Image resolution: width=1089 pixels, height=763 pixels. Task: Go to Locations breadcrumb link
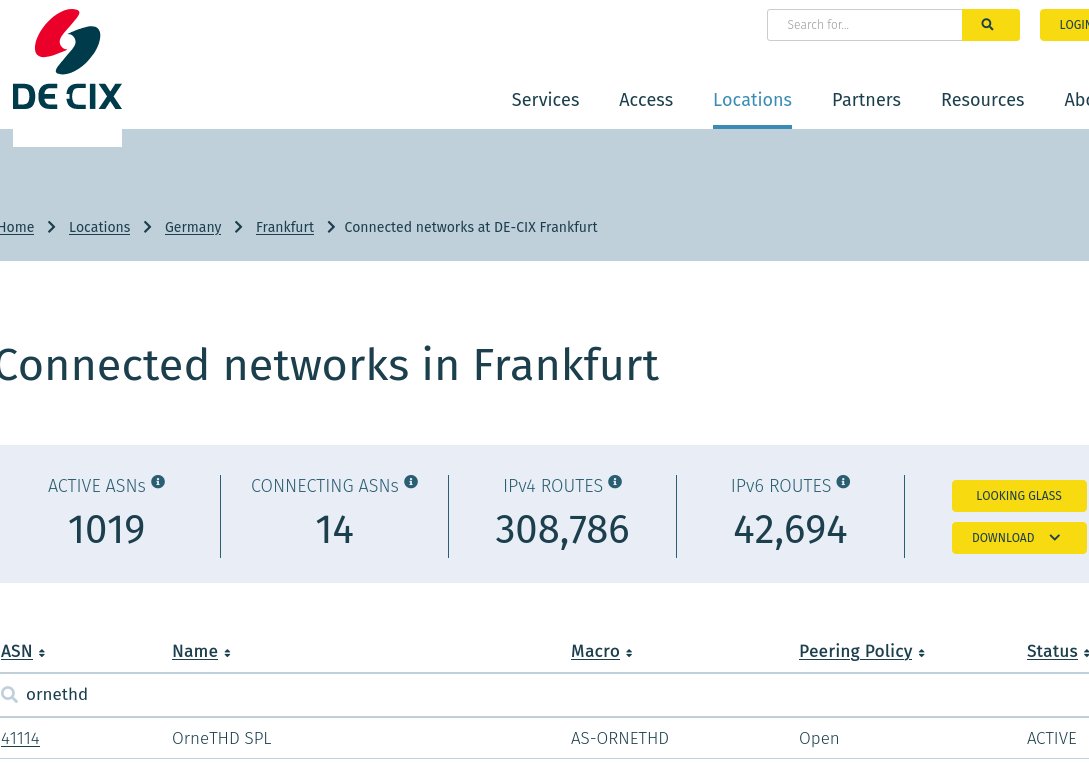pyautogui.click(x=99, y=227)
